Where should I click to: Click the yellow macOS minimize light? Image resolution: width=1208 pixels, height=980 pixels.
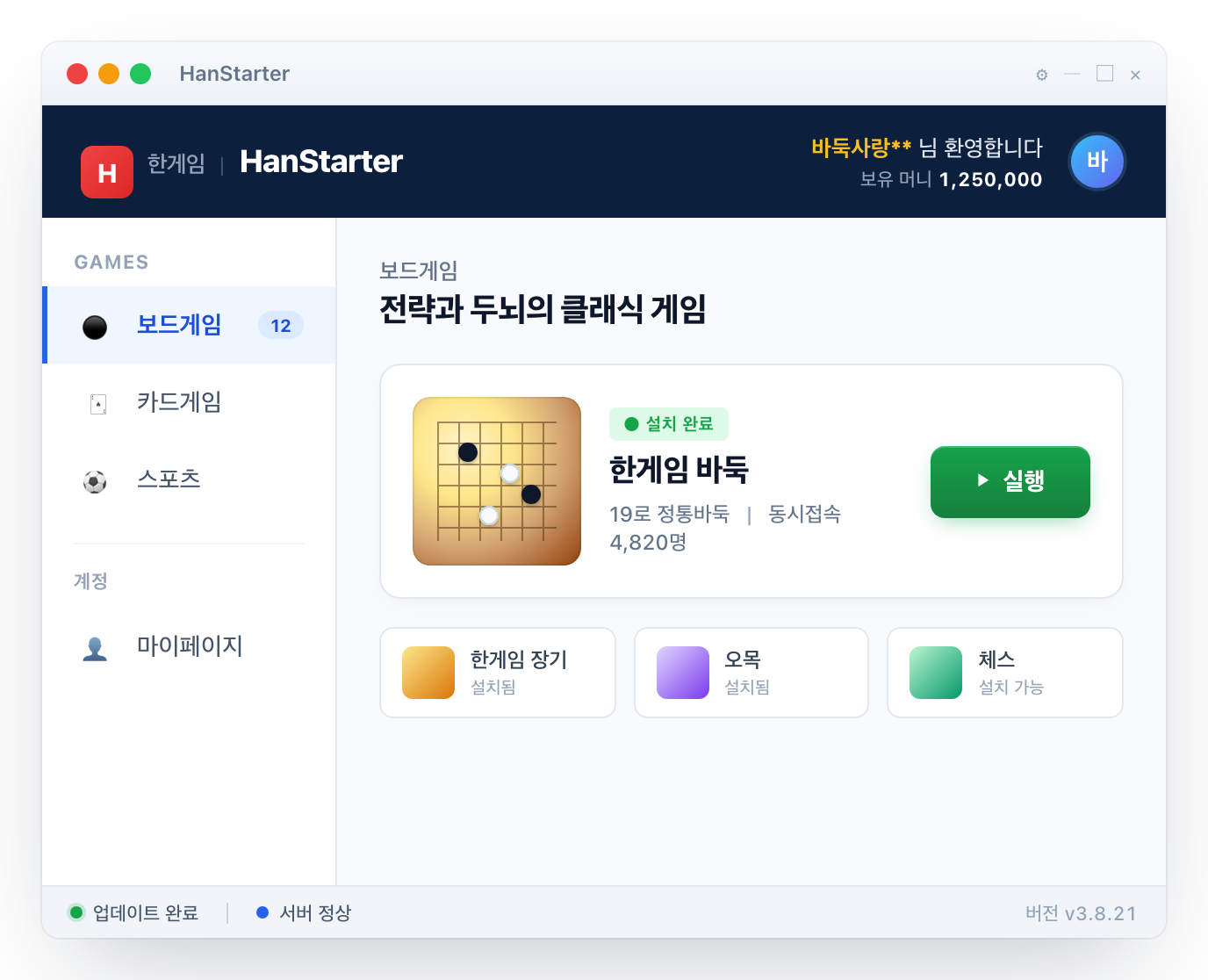[109, 74]
